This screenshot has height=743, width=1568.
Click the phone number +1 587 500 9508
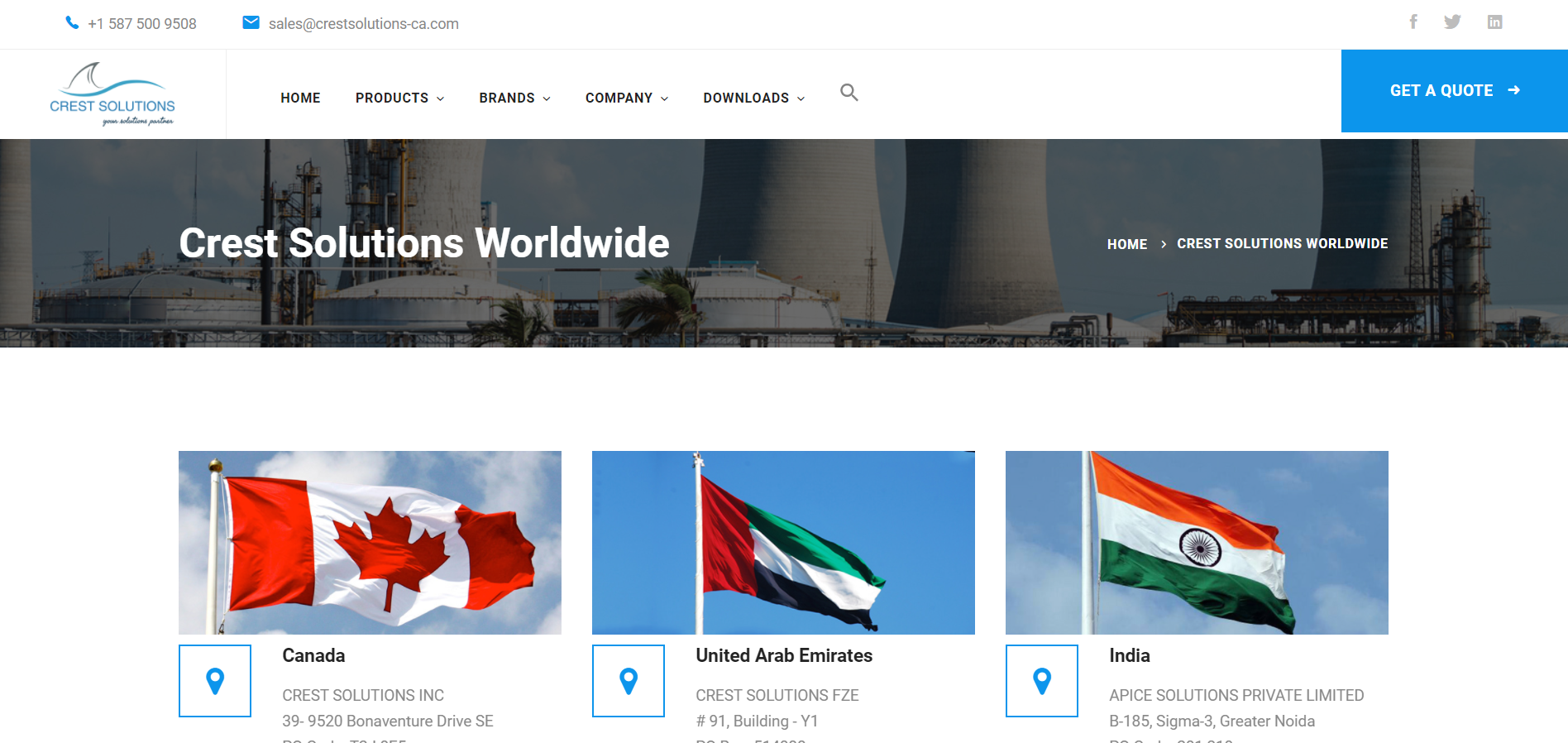tap(142, 24)
